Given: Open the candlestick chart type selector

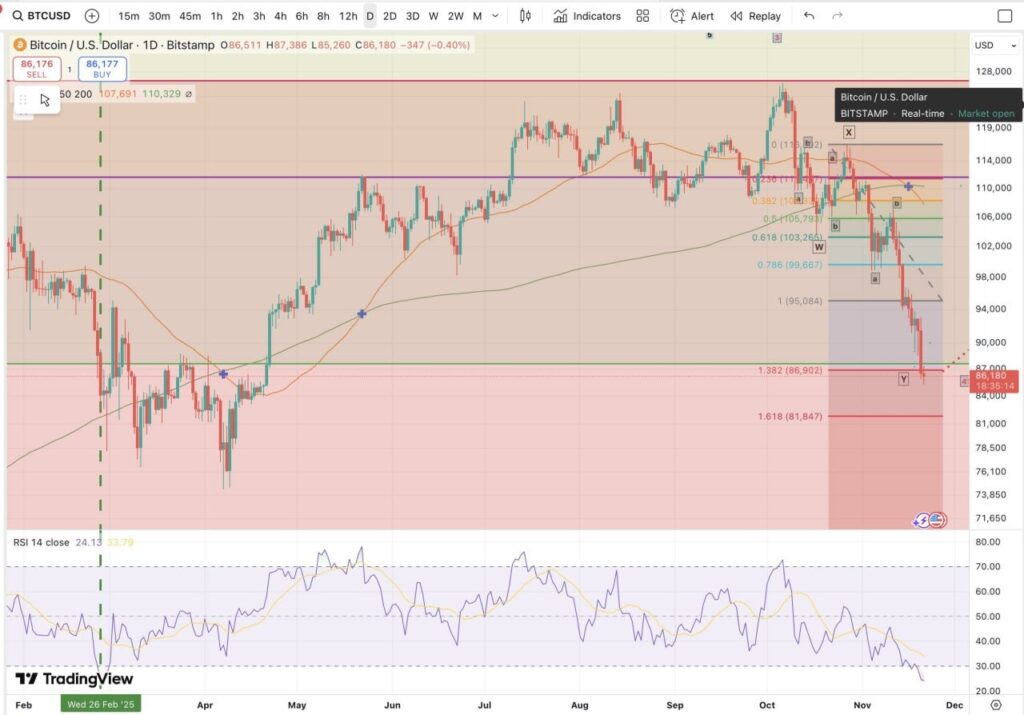Looking at the screenshot, I should click(x=525, y=16).
